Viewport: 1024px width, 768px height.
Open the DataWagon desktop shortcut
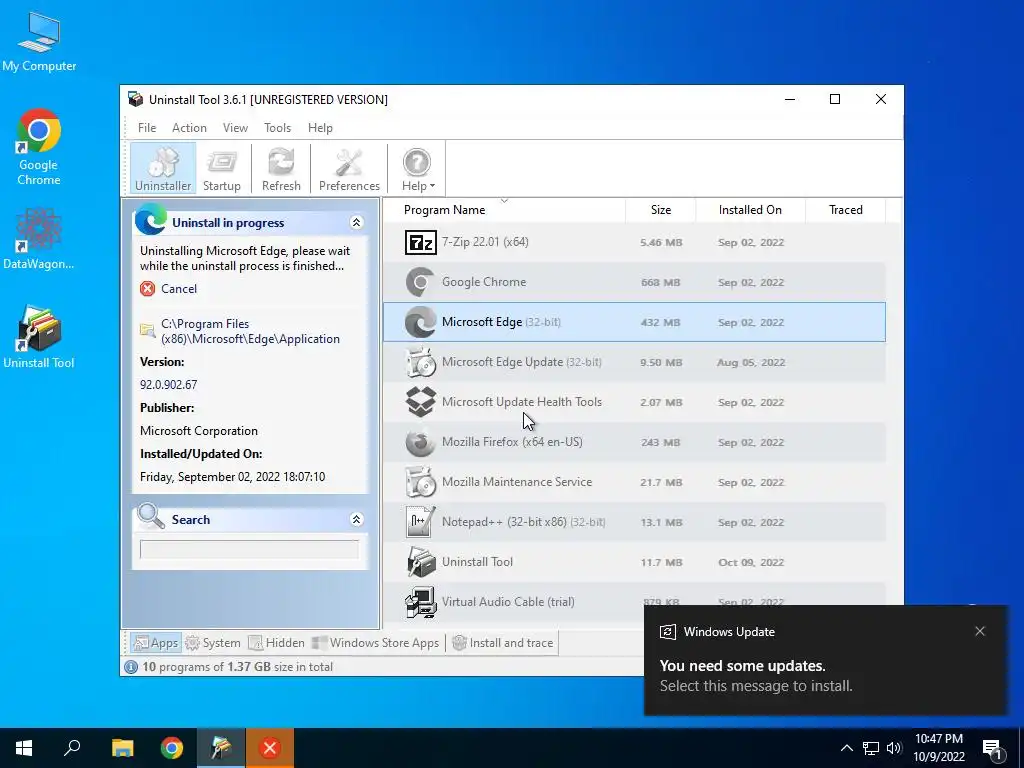[x=39, y=239]
